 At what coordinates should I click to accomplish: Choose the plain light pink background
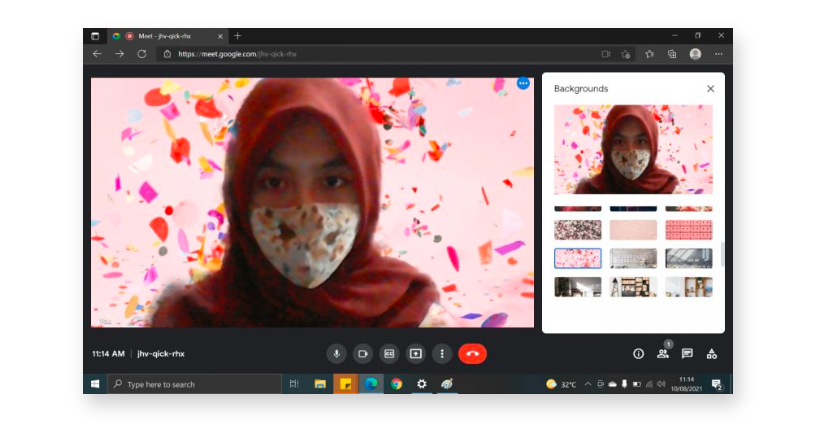point(633,230)
